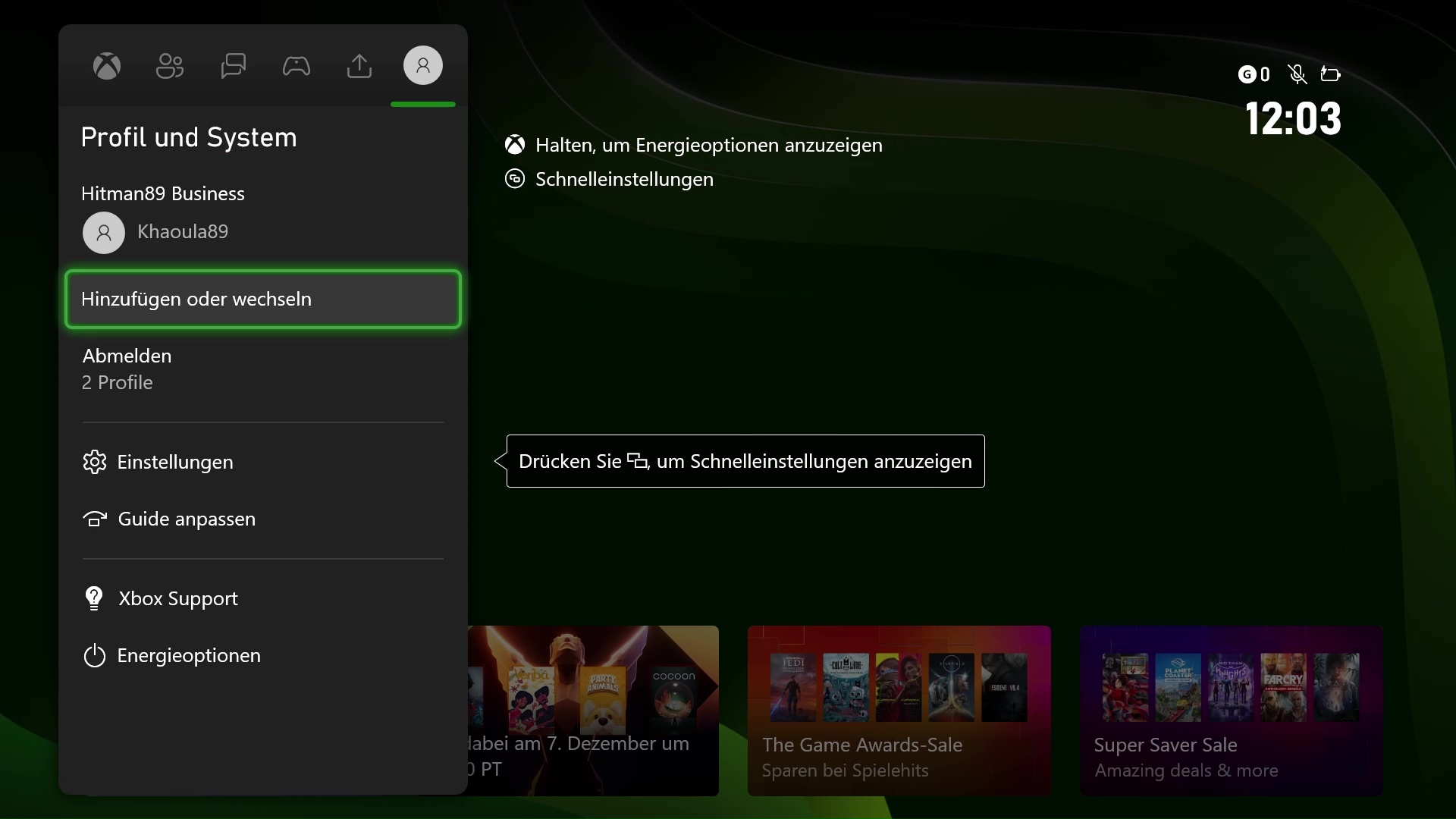Switch to the People tab icon
Image resolution: width=1456 pixels, height=819 pixels.
(170, 66)
